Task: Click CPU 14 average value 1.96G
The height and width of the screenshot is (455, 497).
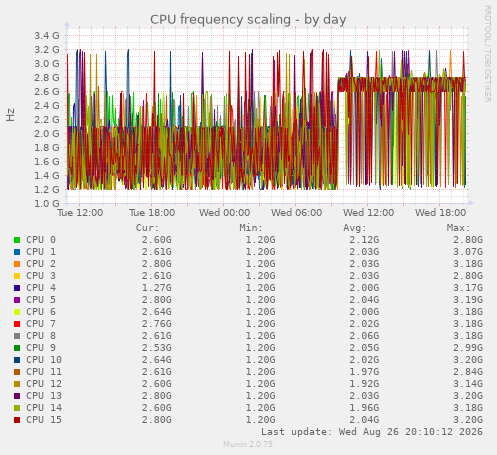Action: tap(364, 408)
